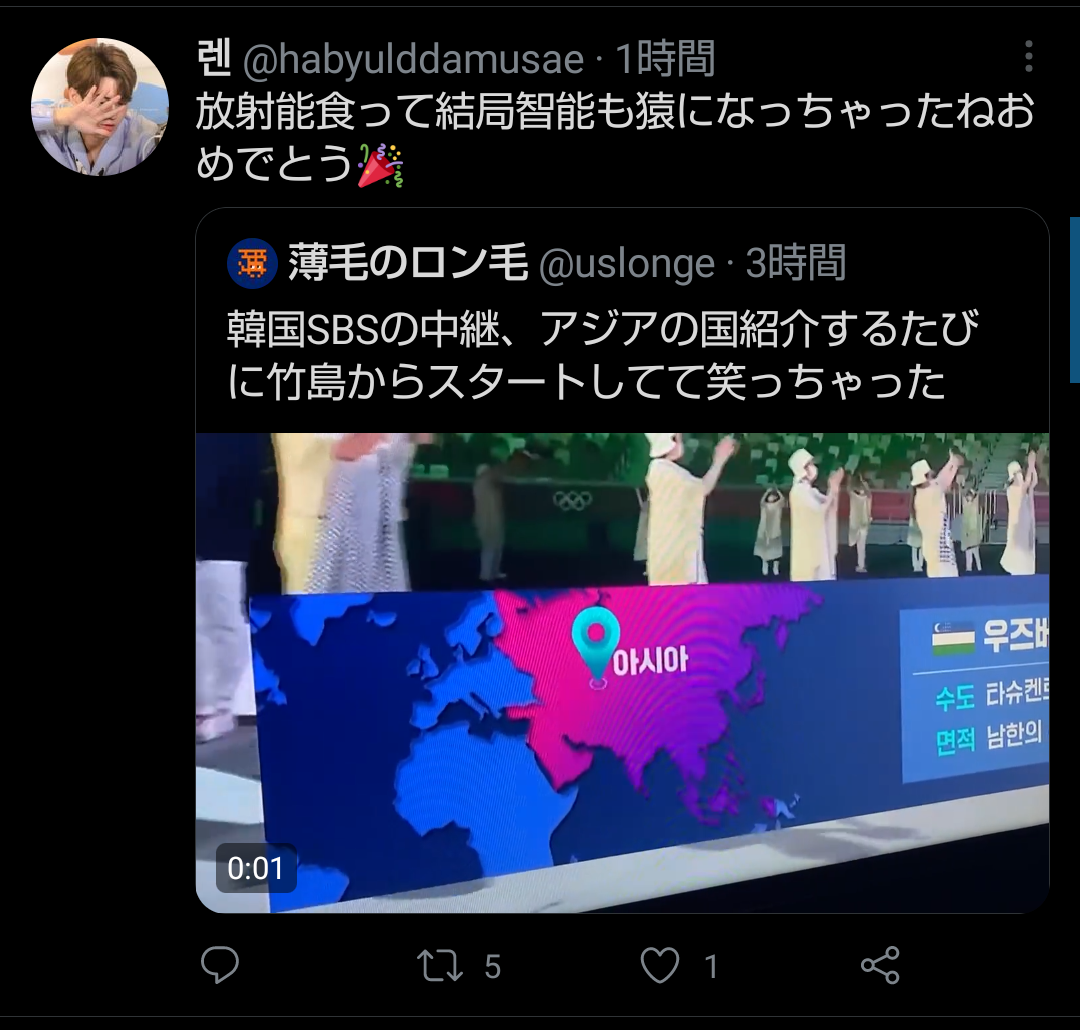Screen dimensions: 1080x1030
Task: Open the 렌 profile avatar photo
Action: coord(100,107)
